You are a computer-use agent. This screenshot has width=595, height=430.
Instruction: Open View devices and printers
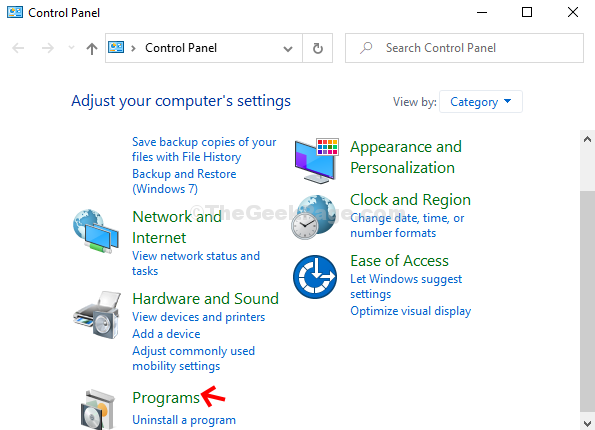(198, 317)
